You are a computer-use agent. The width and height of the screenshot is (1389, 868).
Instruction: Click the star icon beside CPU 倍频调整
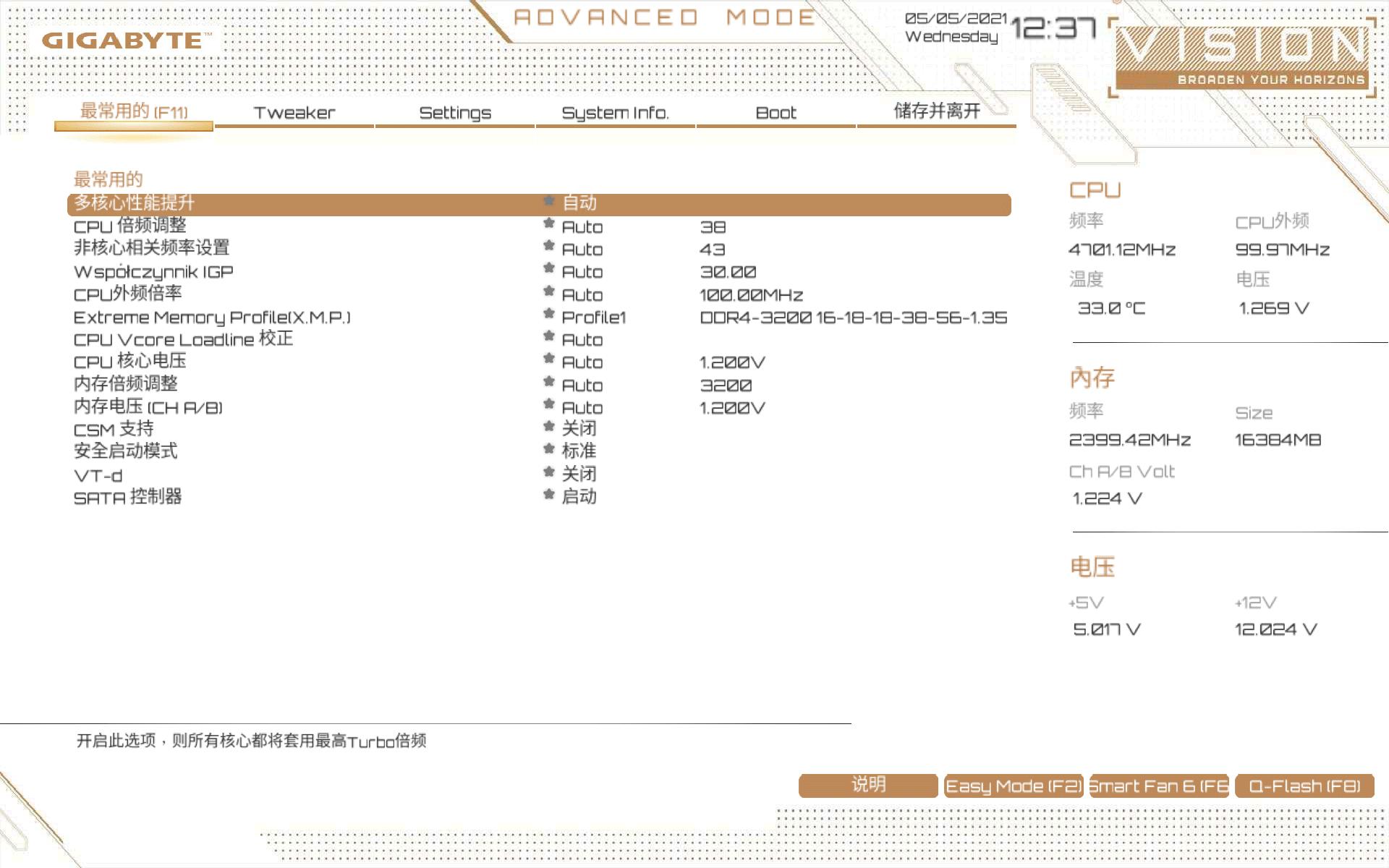tap(549, 224)
